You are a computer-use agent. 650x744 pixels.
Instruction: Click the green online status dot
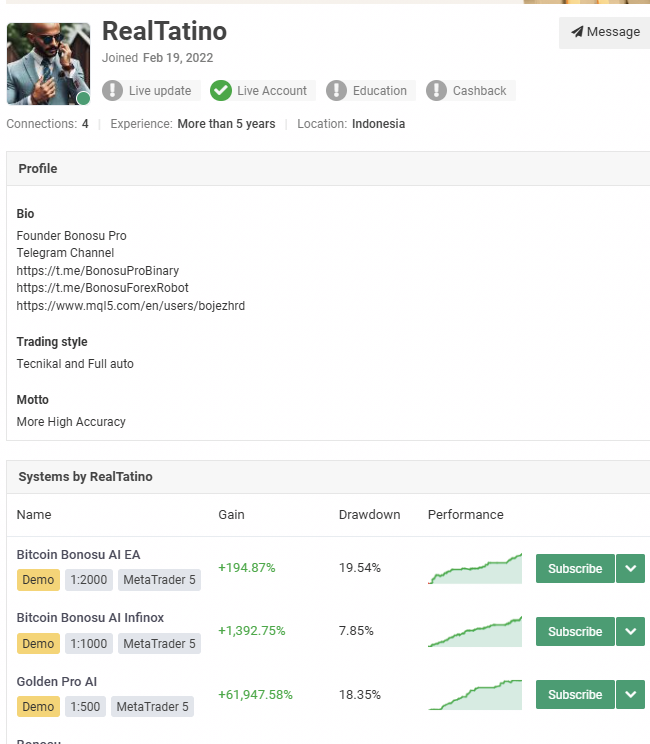tap(83, 98)
